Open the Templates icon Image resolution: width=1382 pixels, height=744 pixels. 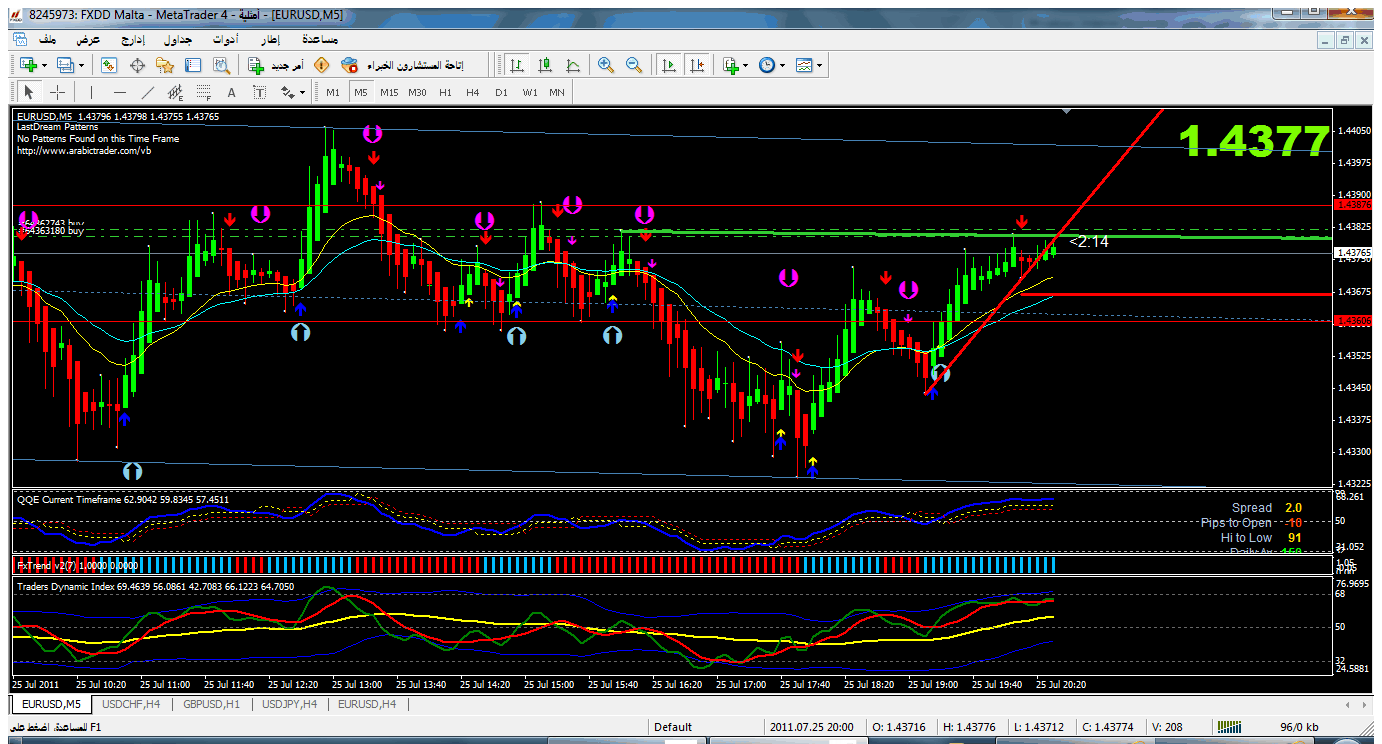(x=804, y=65)
